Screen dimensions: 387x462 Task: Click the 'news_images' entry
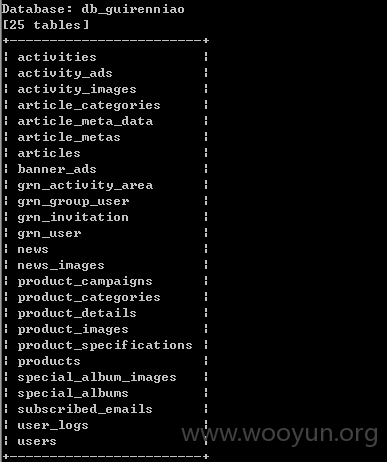click(x=61, y=265)
